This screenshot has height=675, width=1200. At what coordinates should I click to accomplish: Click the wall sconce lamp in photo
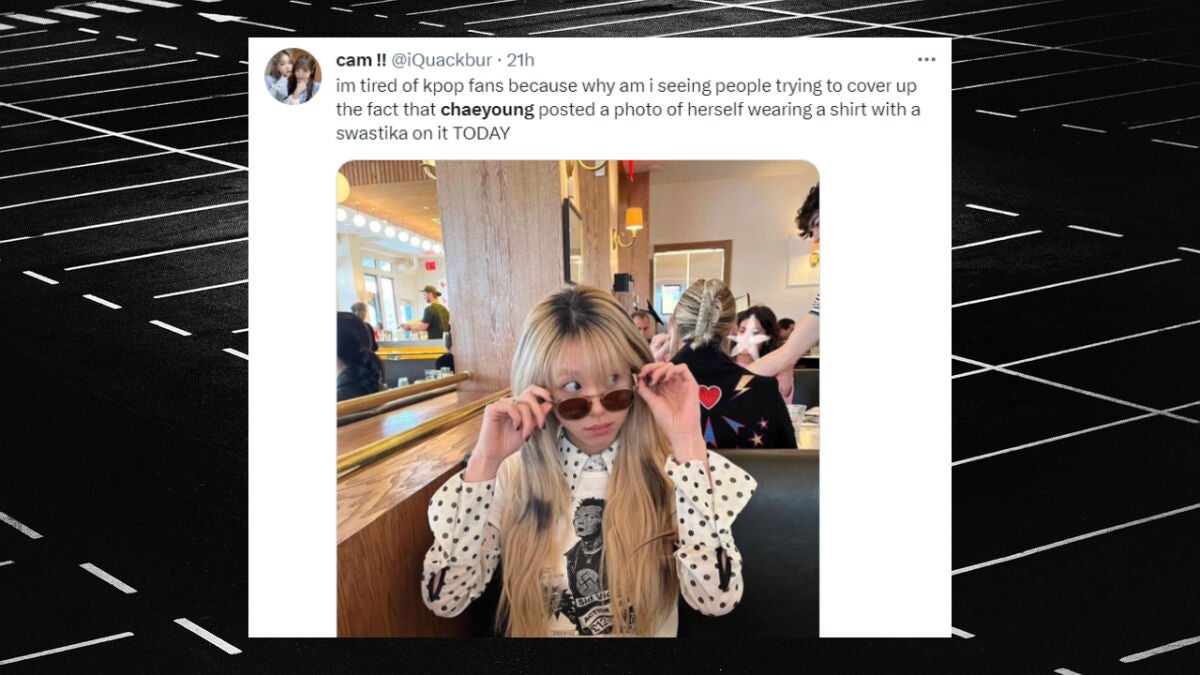click(x=631, y=225)
